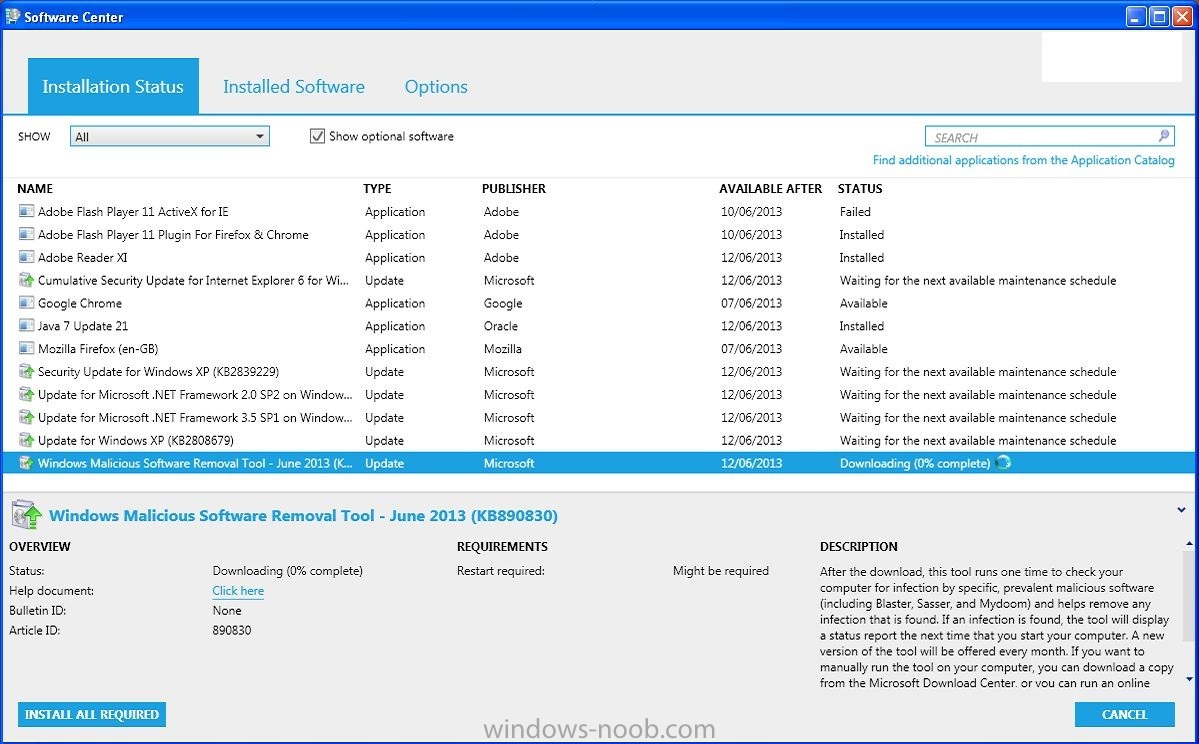Click the Google publisher cell
This screenshot has height=744, width=1199.
[x=503, y=303]
